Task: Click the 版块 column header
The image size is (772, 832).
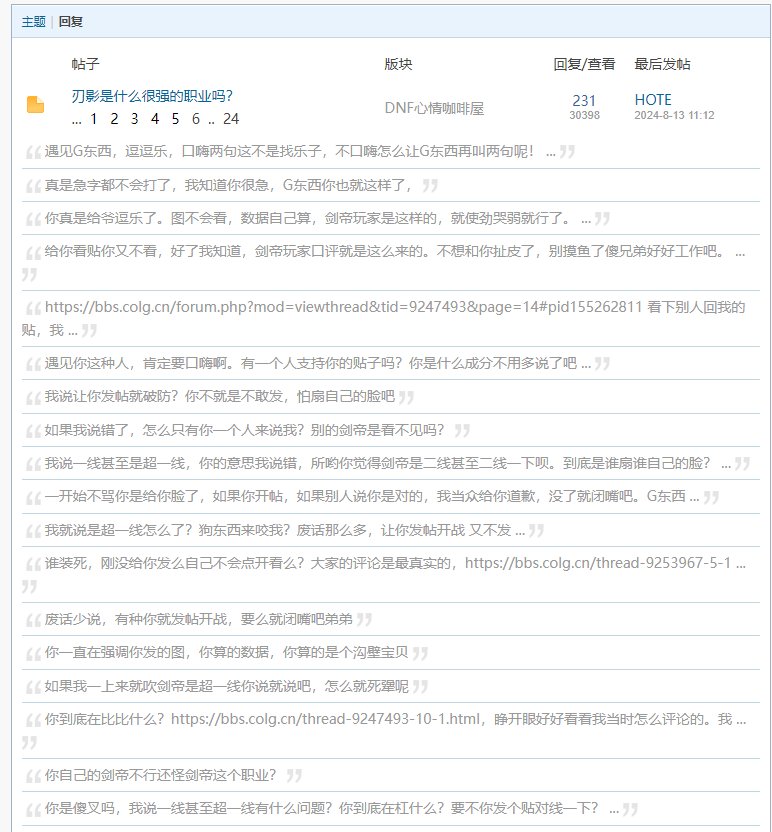Action: [x=398, y=64]
